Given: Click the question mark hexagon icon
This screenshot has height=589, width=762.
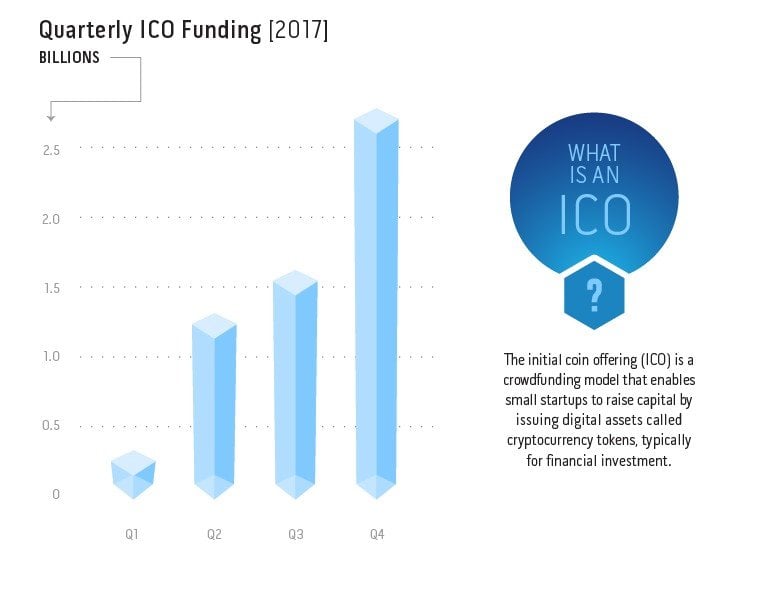Looking at the screenshot, I should [594, 295].
